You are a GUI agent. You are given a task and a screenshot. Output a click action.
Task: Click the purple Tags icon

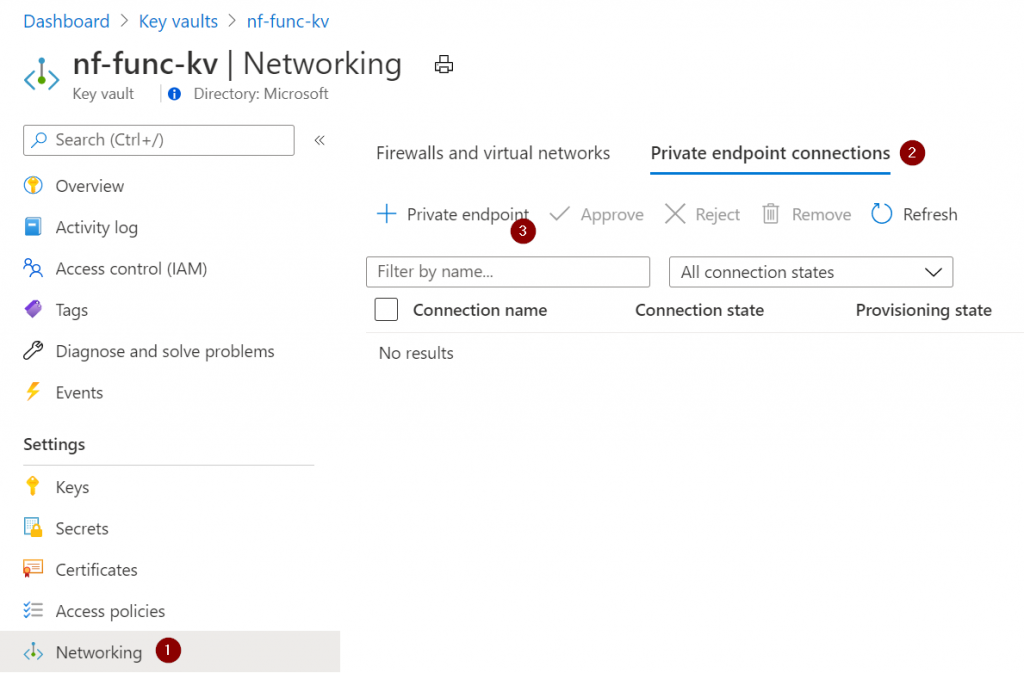(33, 309)
